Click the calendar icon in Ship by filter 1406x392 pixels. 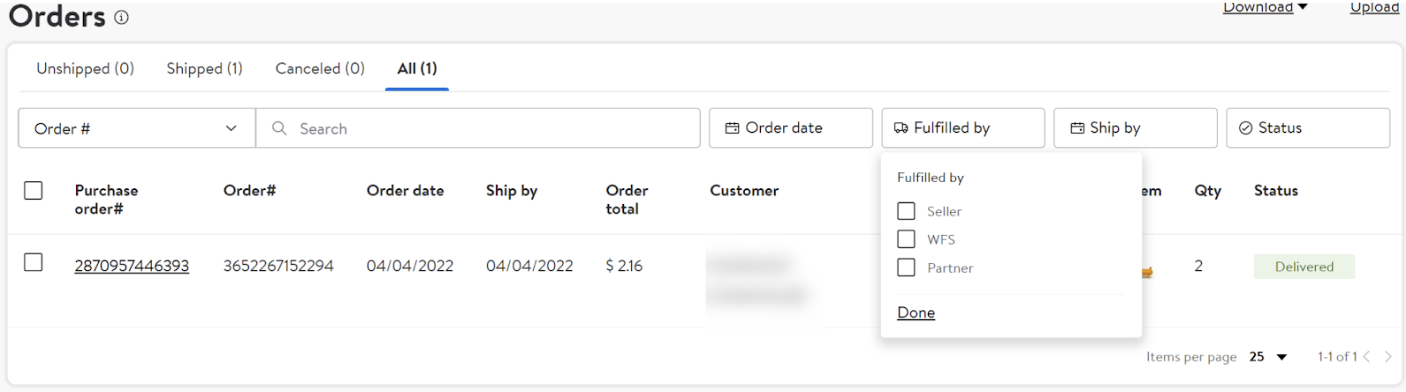click(x=1077, y=128)
